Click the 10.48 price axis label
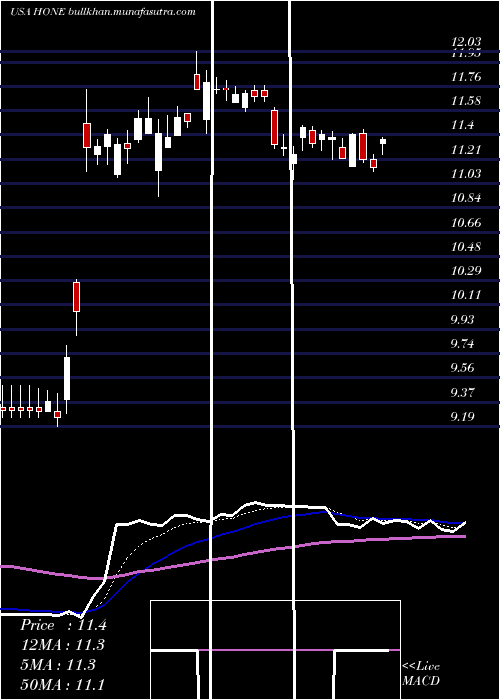 (x=466, y=247)
